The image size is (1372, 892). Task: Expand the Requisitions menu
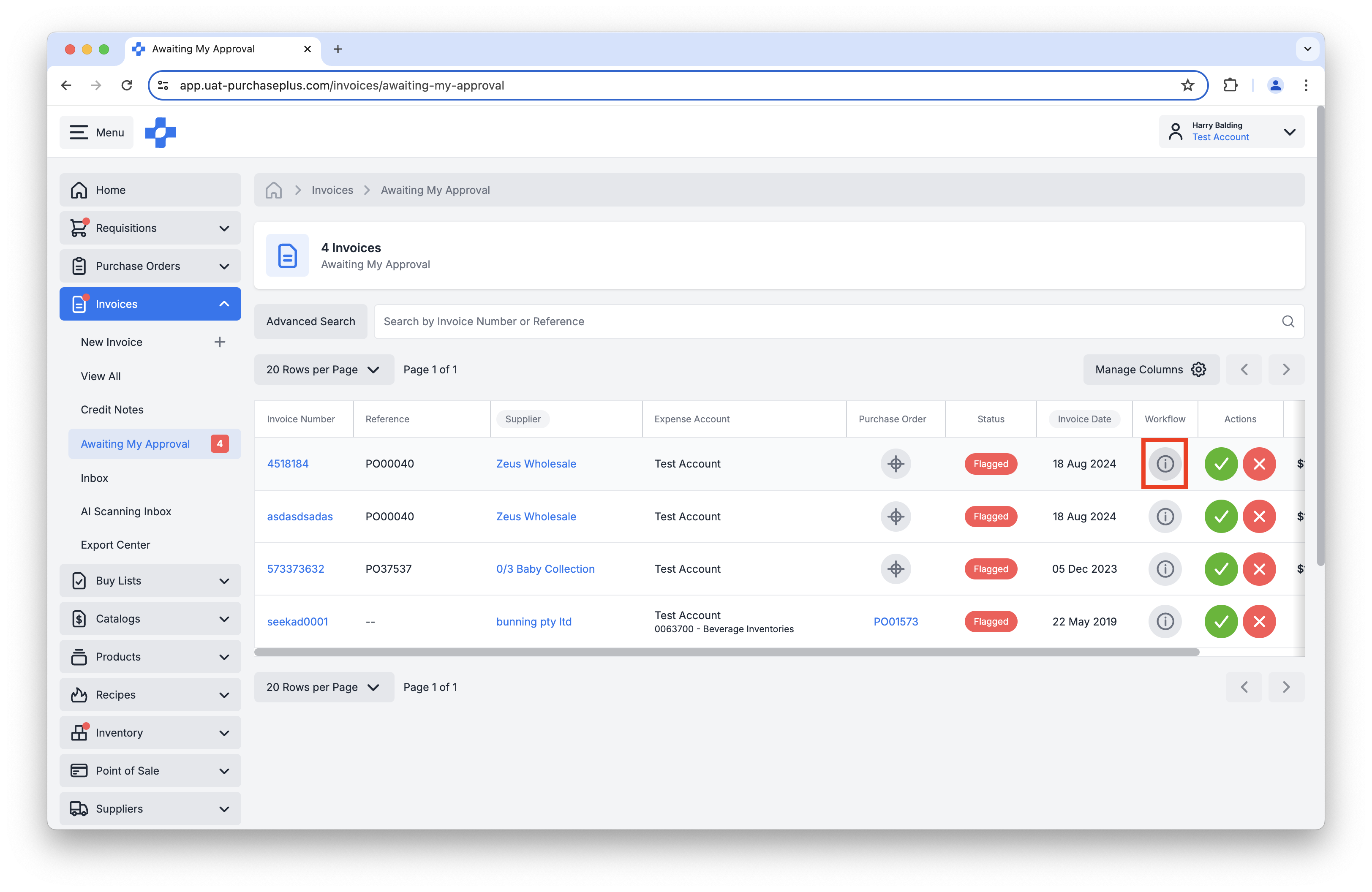150,228
